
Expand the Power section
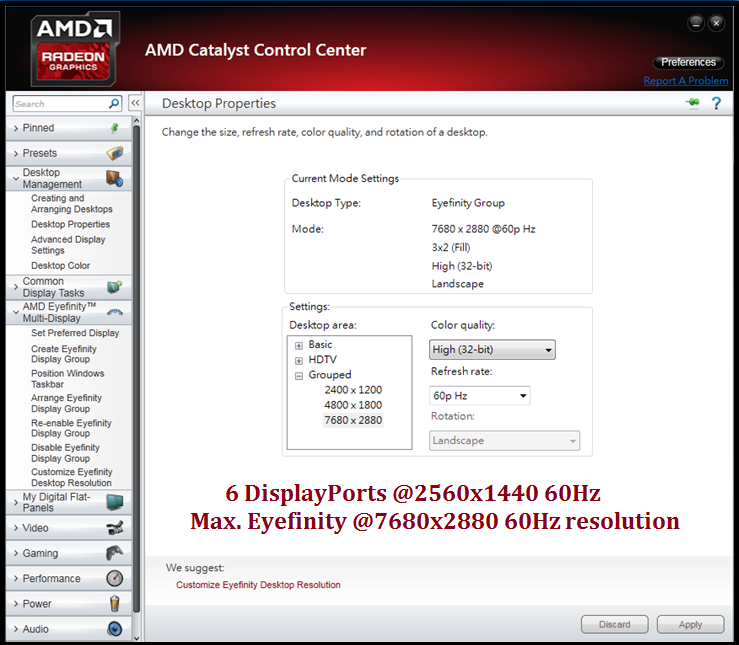(16, 604)
